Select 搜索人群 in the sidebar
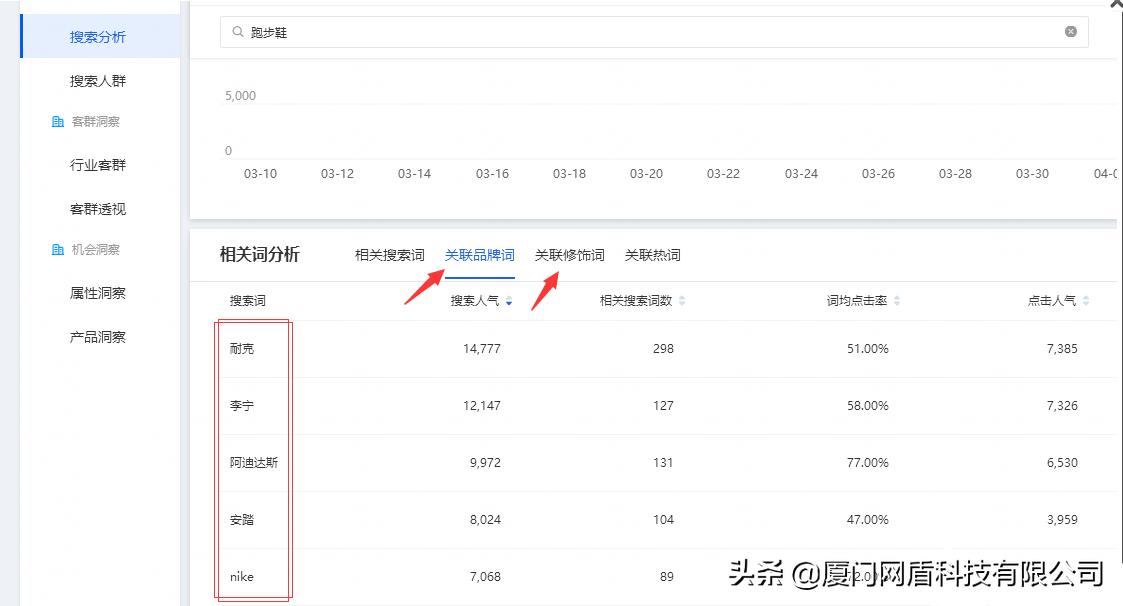 [97, 80]
